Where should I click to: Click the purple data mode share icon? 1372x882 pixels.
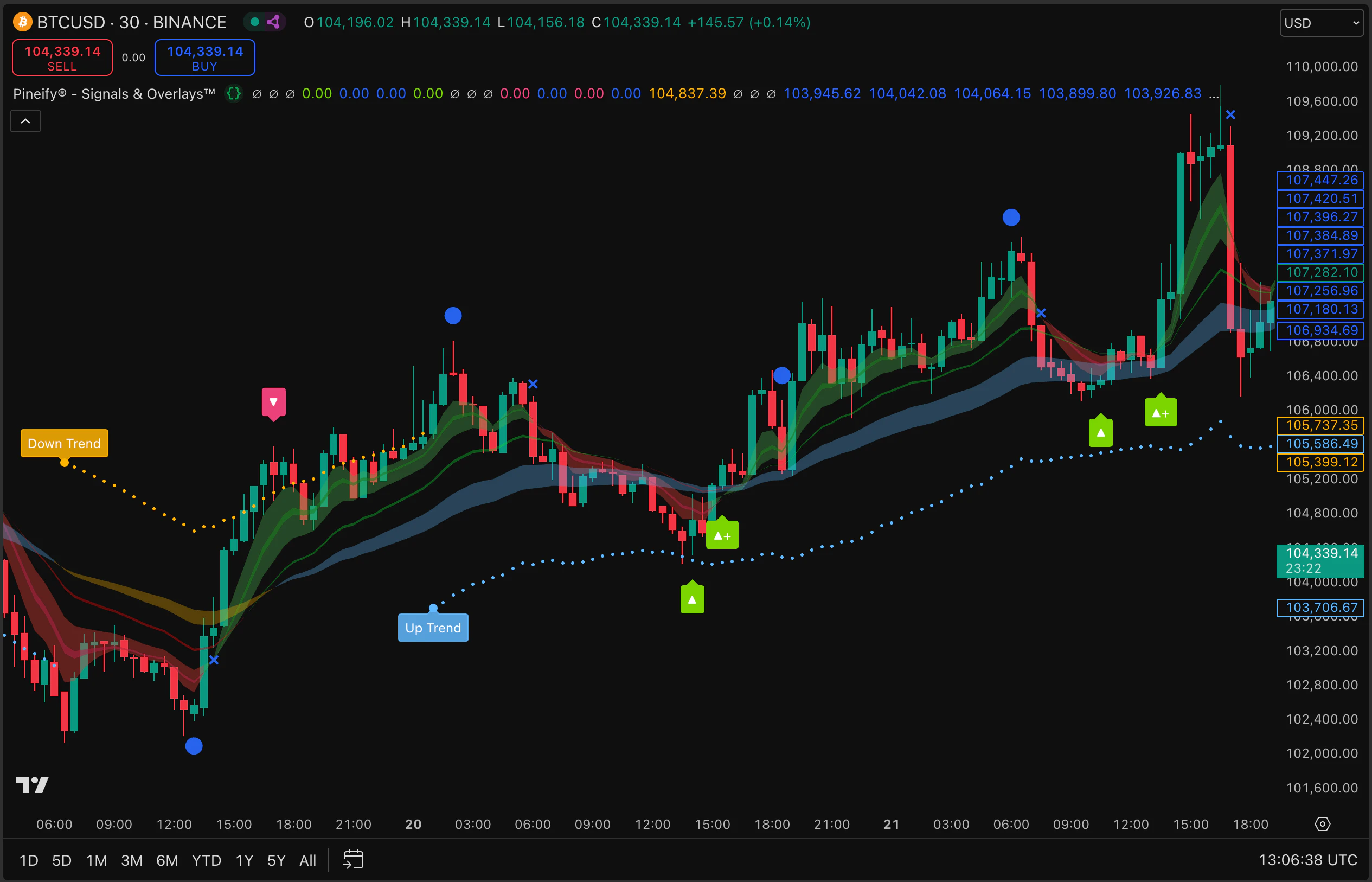pos(273,22)
